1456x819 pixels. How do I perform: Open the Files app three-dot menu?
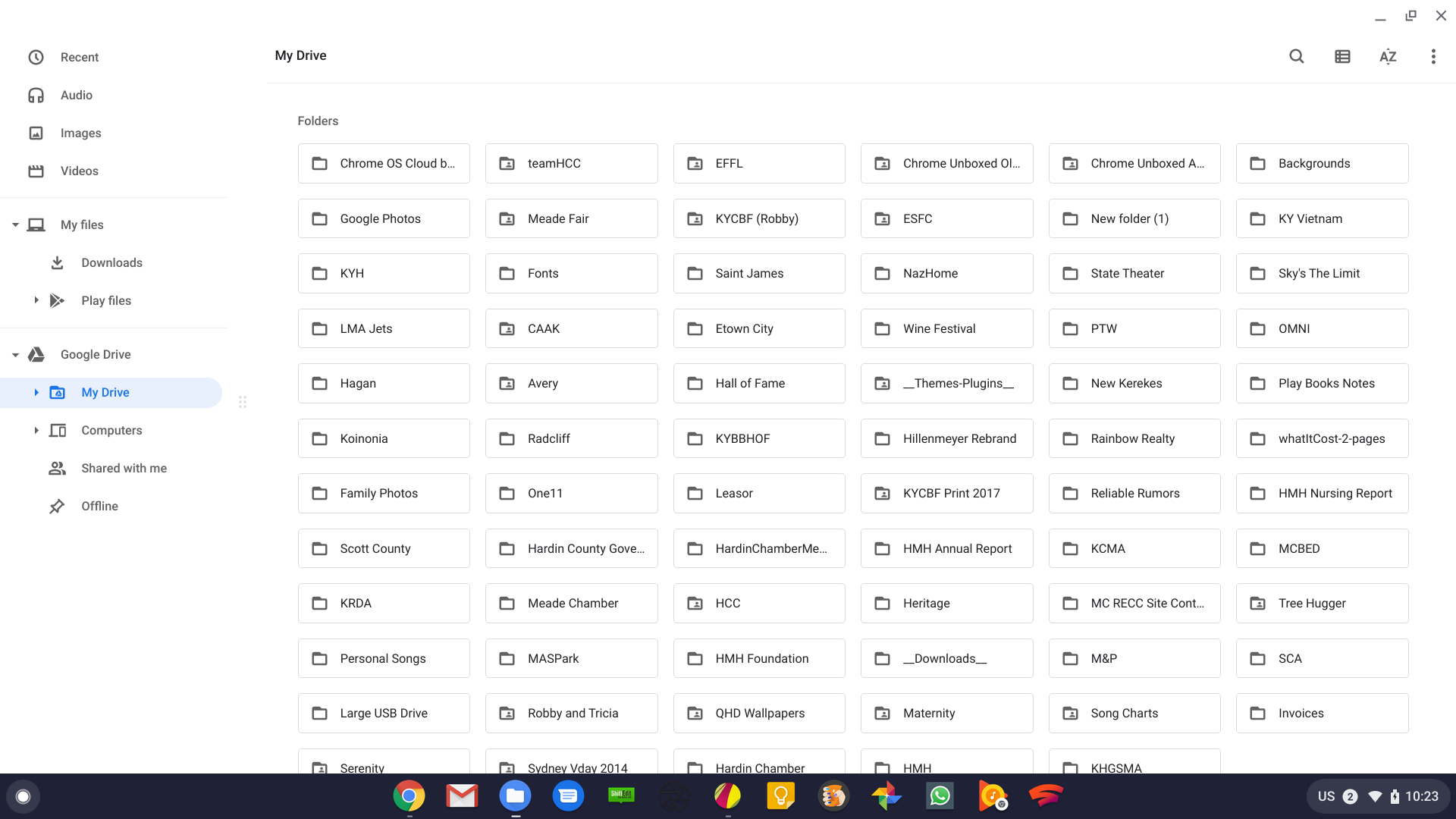point(1433,56)
